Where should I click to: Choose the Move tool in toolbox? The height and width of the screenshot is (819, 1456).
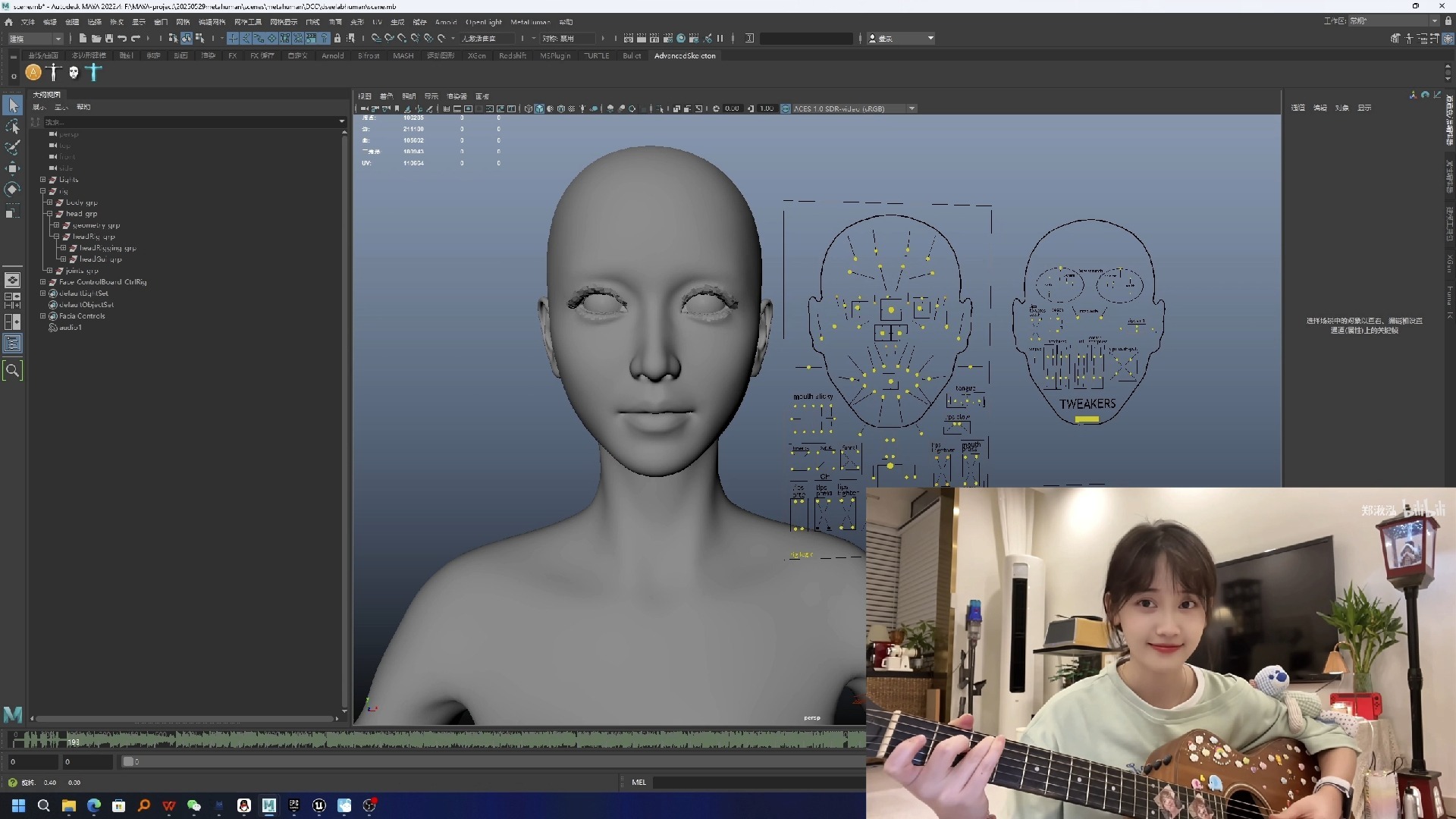(x=13, y=168)
